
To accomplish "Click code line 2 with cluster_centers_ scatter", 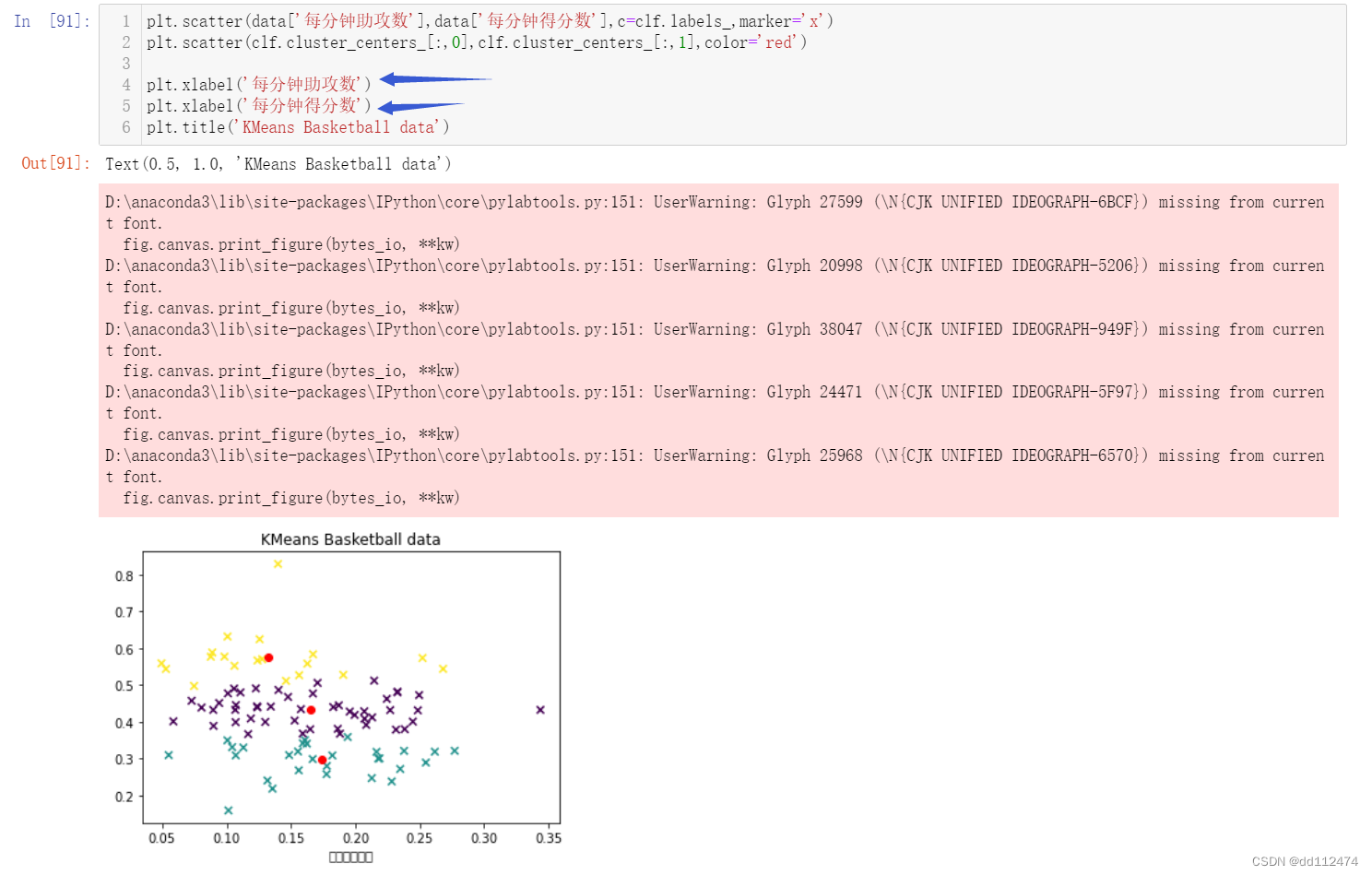I will click(477, 42).
